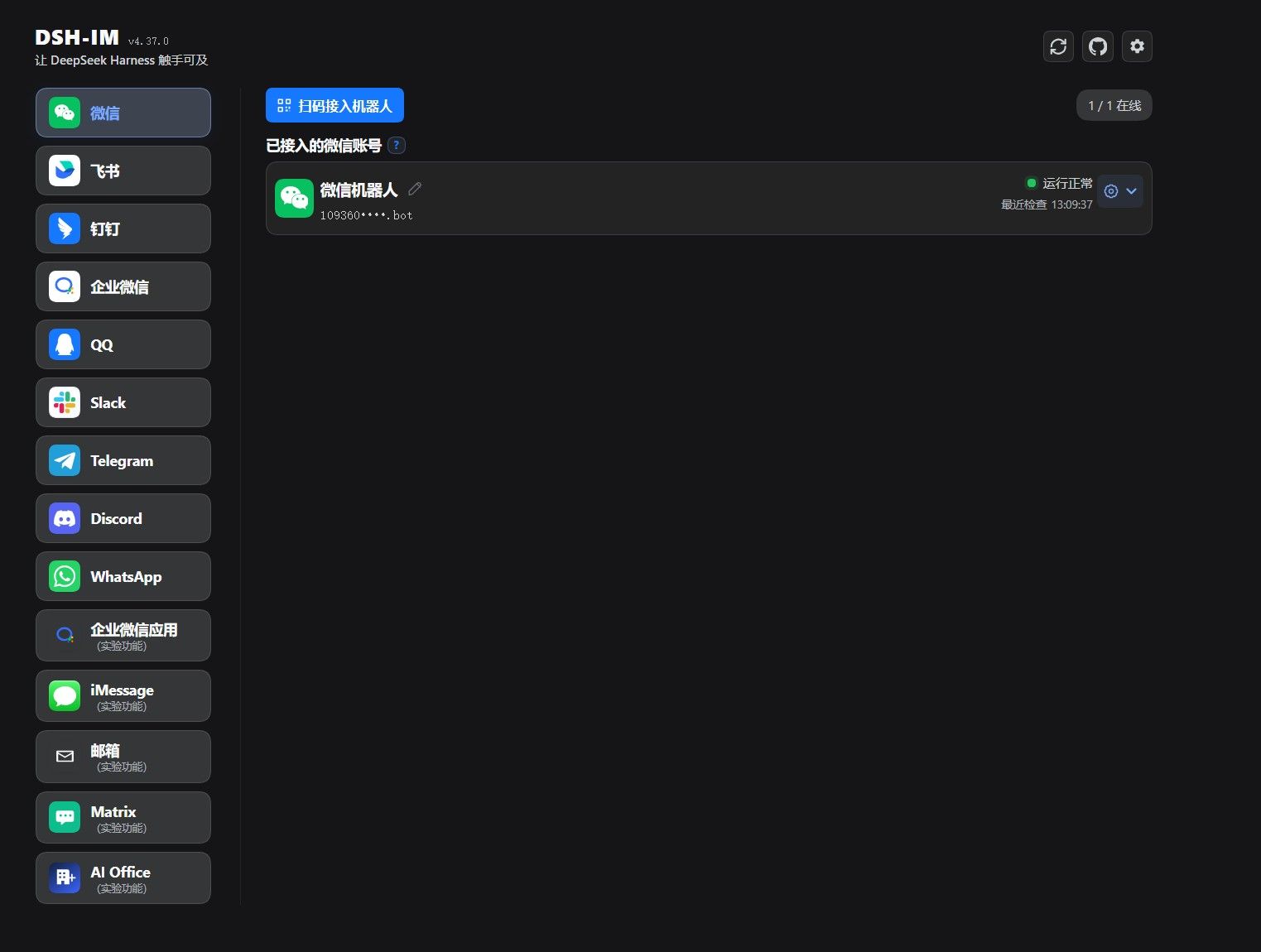
Task: Select the 钉钉 channel
Action: tap(123, 228)
